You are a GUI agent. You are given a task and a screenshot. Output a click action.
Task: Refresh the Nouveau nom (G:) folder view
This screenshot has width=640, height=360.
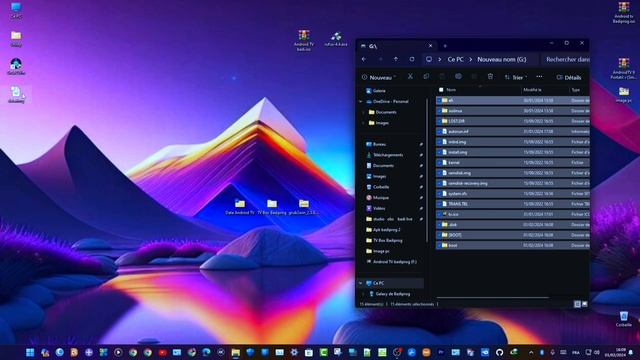pos(412,59)
